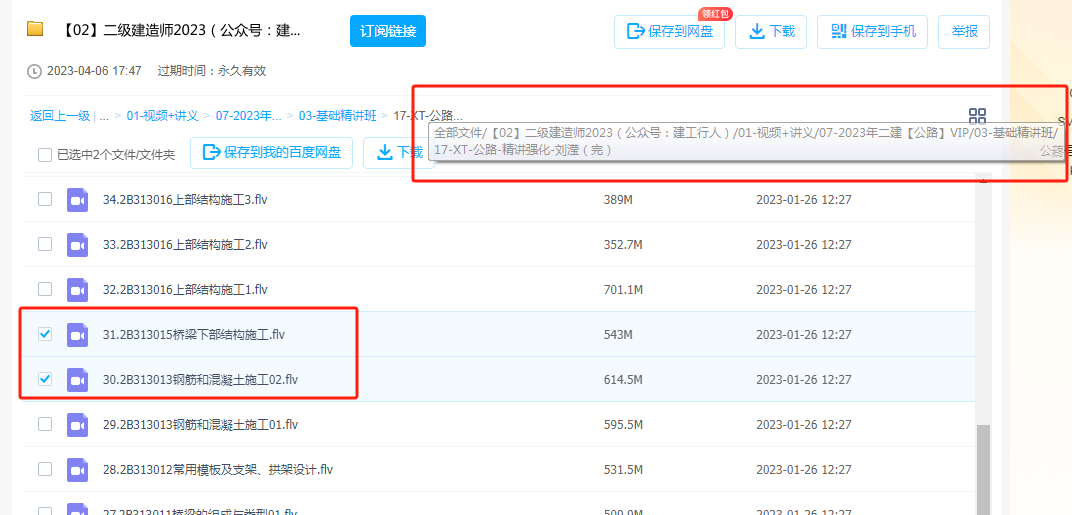Click the 531.5M size cell
Screen dimensions: 1072x515
point(623,470)
